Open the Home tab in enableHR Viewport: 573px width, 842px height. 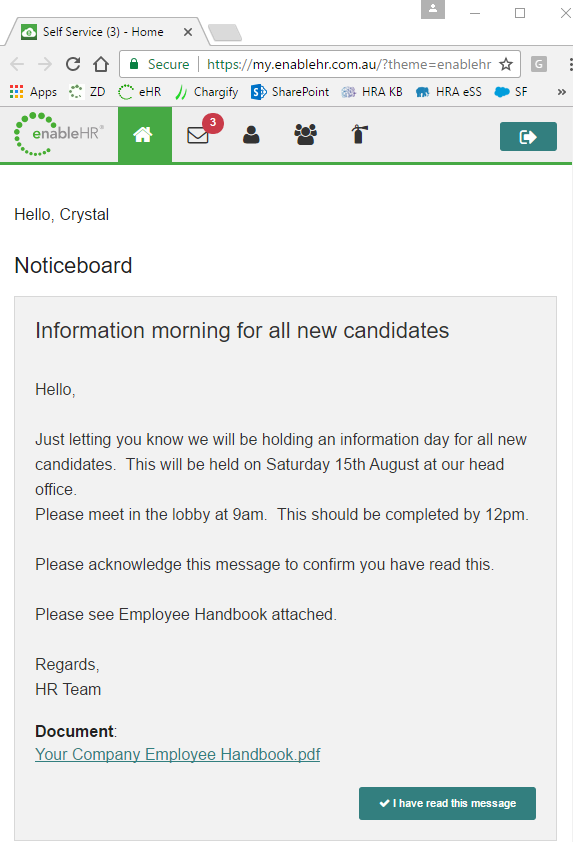(x=144, y=134)
